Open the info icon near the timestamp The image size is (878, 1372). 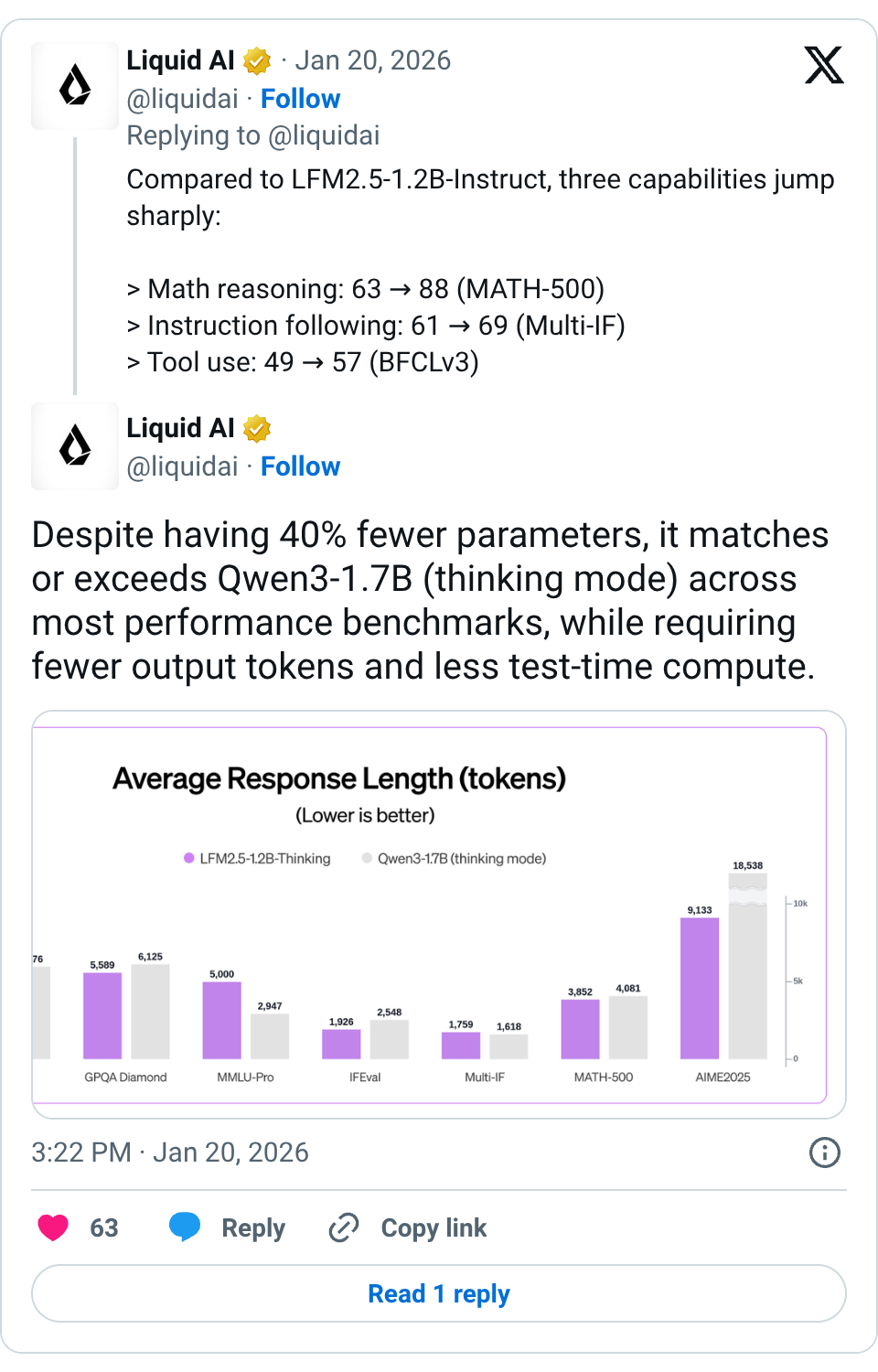824,1152
